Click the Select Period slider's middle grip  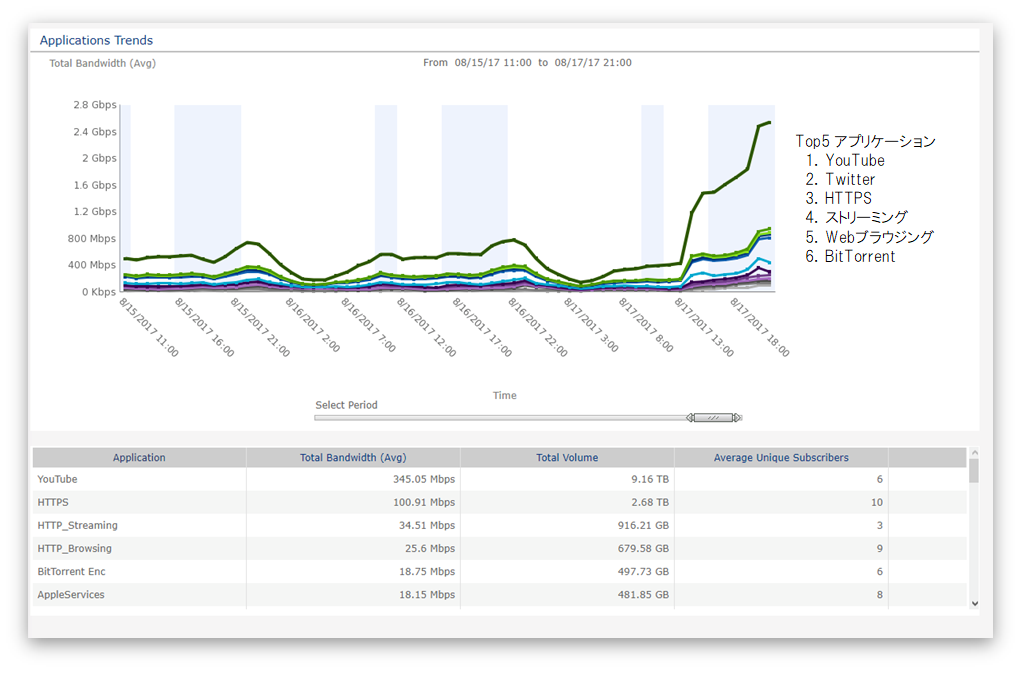[714, 418]
